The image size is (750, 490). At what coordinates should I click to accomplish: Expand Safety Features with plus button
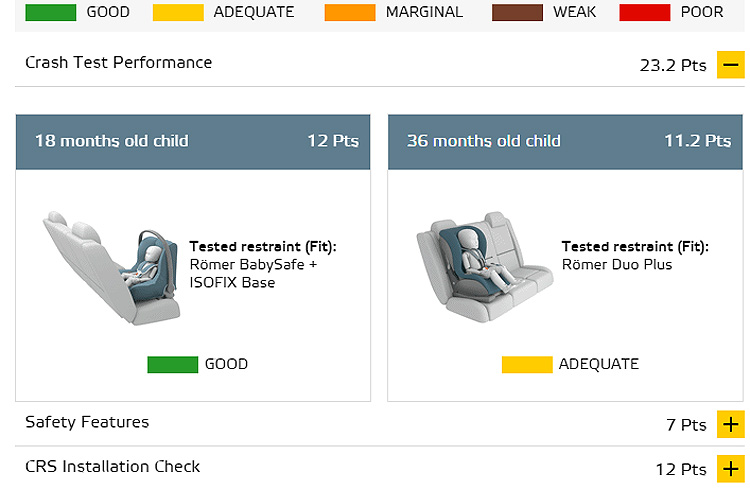[730, 424]
